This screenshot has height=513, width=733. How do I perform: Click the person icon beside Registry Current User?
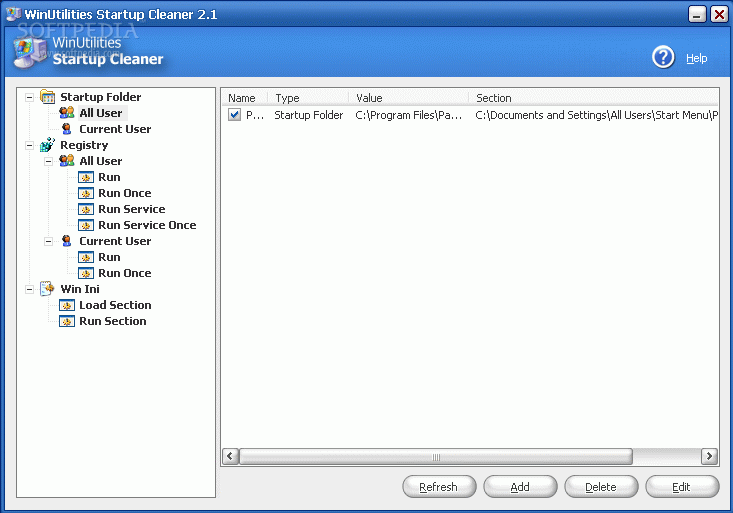coord(67,241)
